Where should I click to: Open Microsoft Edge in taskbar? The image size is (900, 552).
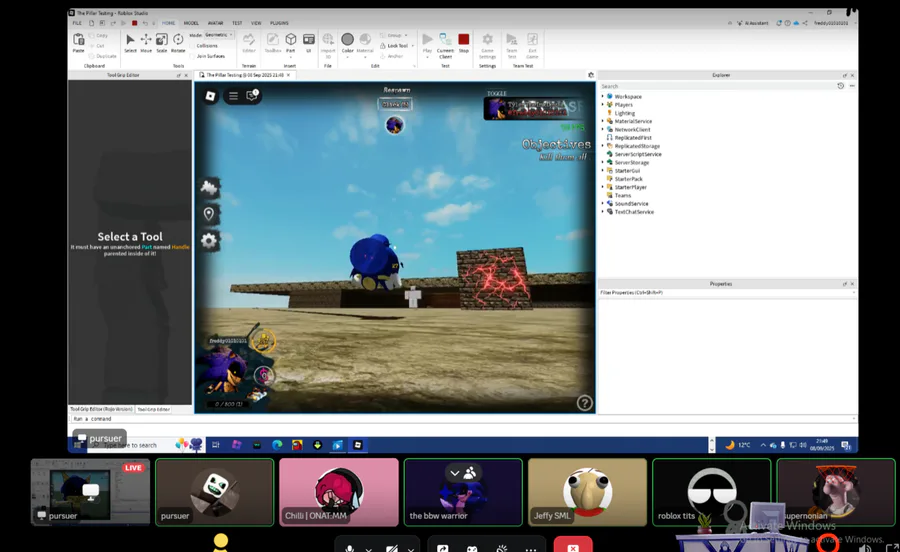coord(277,445)
